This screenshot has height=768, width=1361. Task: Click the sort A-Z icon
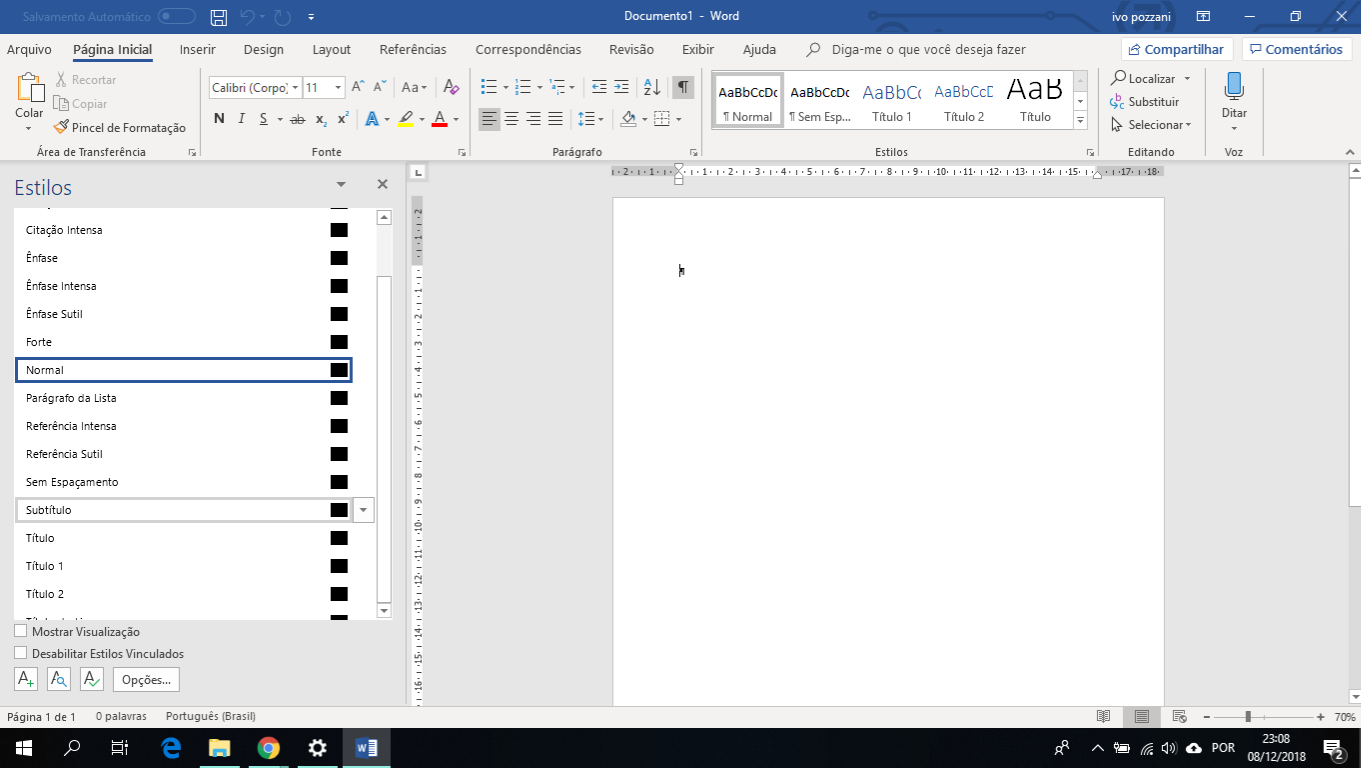point(651,87)
